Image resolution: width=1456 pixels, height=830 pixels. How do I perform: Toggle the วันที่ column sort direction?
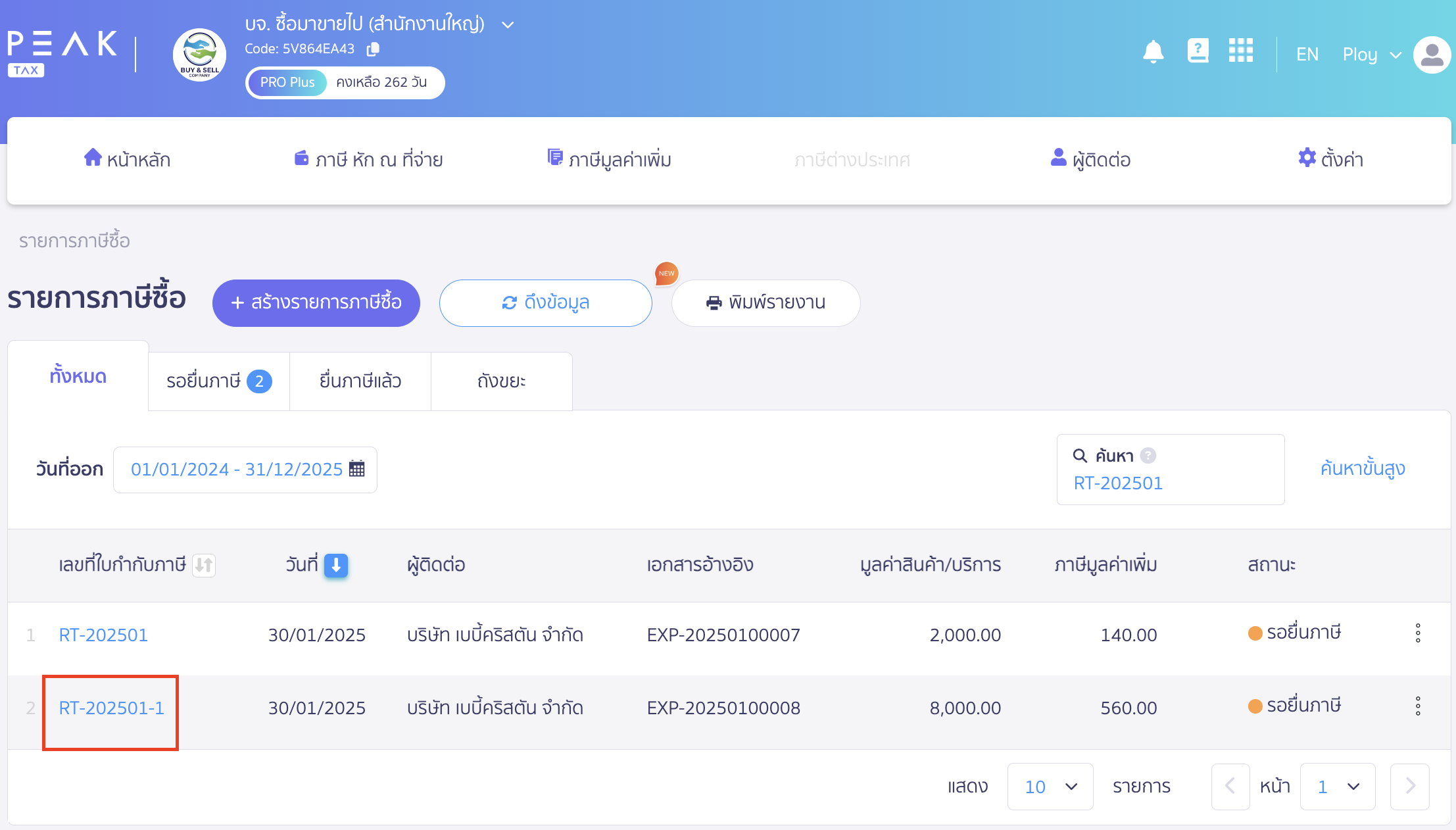pyautogui.click(x=336, y=566)
